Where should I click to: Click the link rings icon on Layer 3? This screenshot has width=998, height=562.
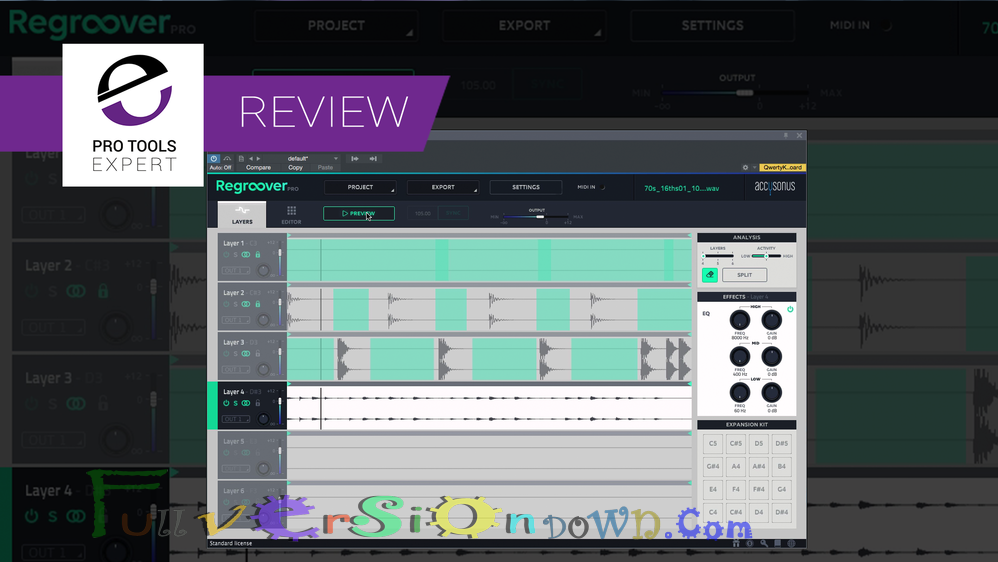(x=246, y=353)
